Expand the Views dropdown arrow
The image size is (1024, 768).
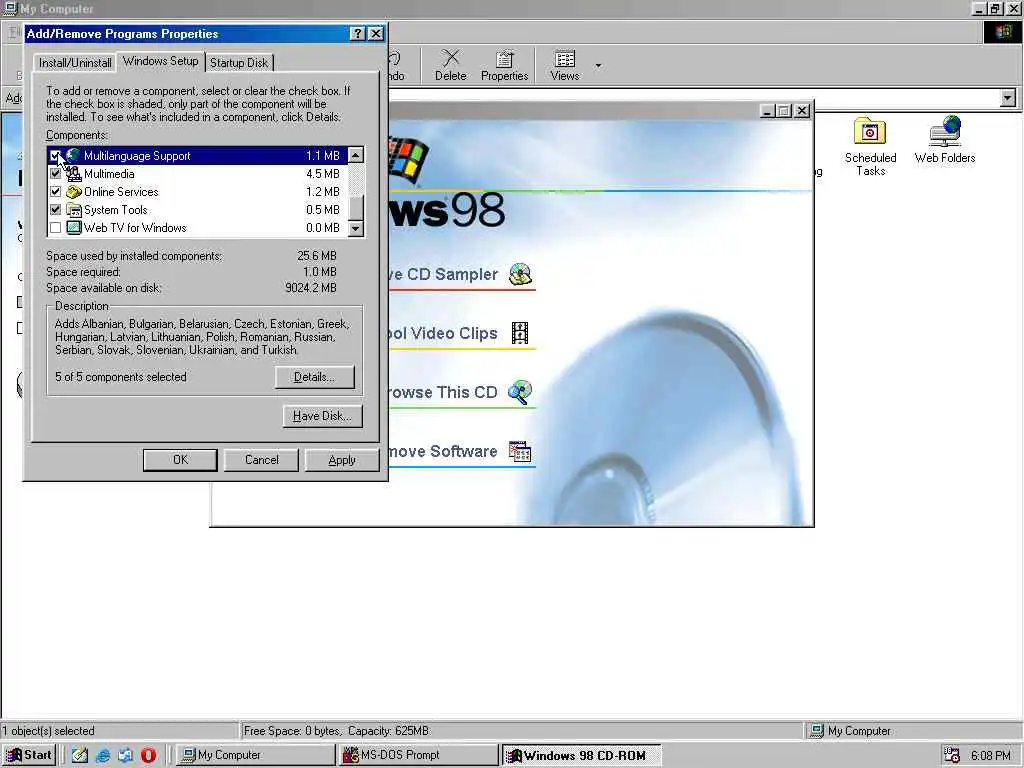click(x=598, y=65)
